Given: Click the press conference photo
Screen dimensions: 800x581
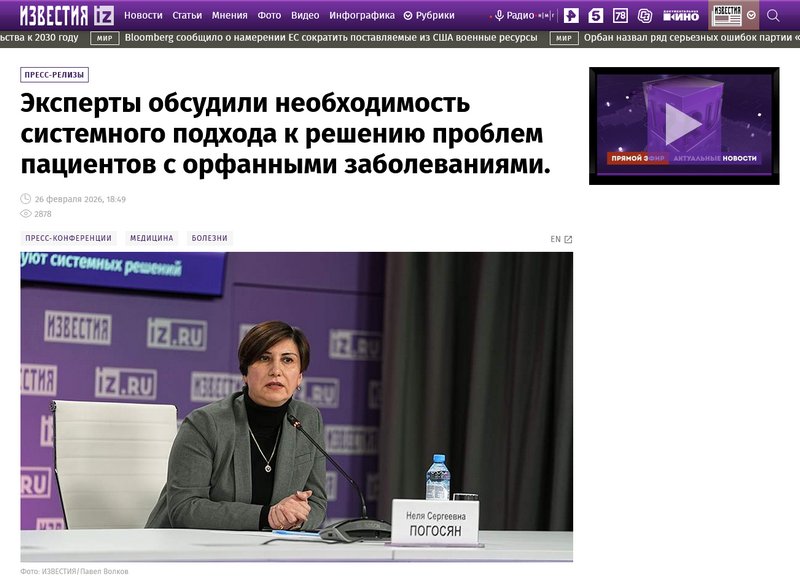Looking at the screenshot, I should 296,407.
